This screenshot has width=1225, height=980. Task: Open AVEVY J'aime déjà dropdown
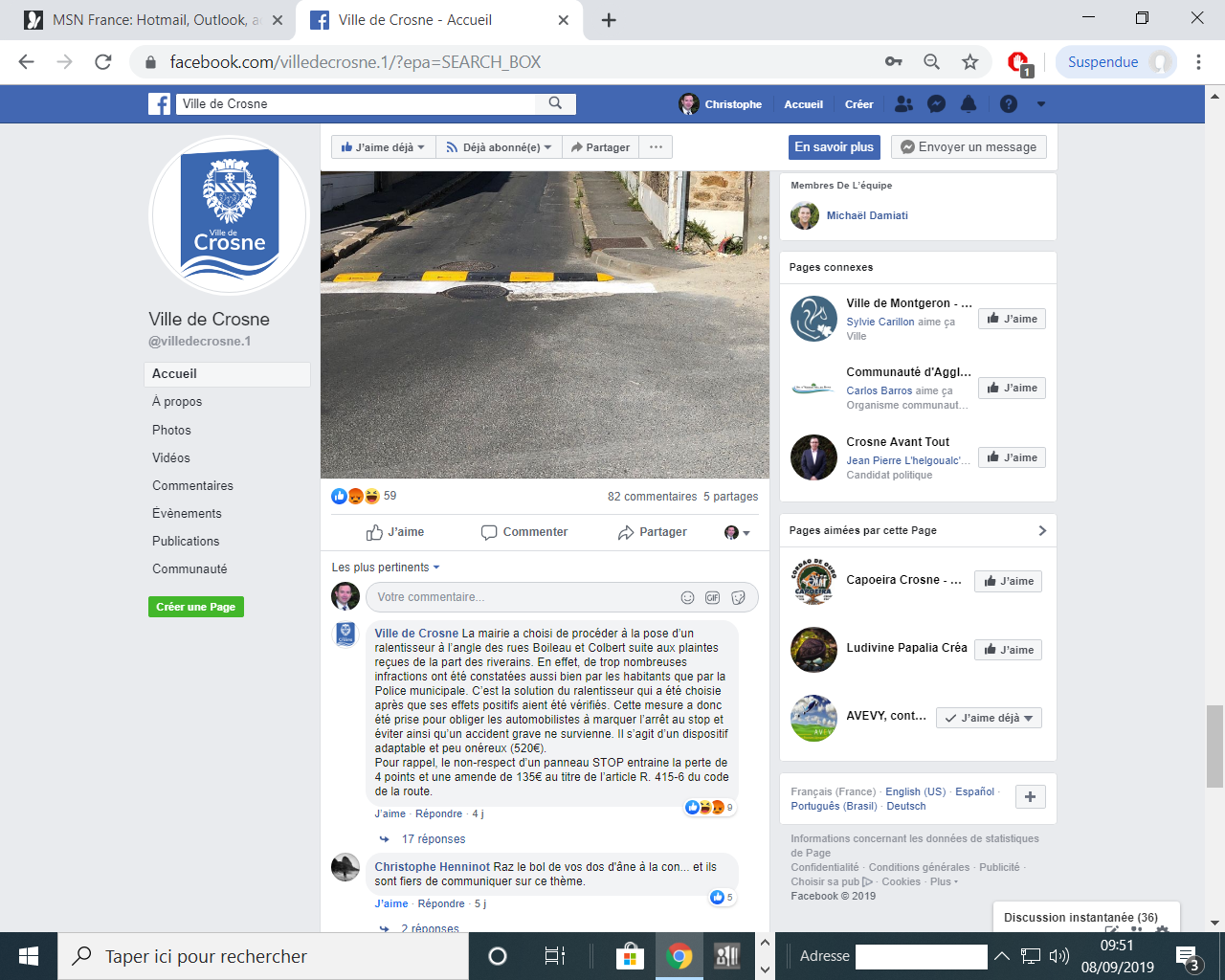989,718
